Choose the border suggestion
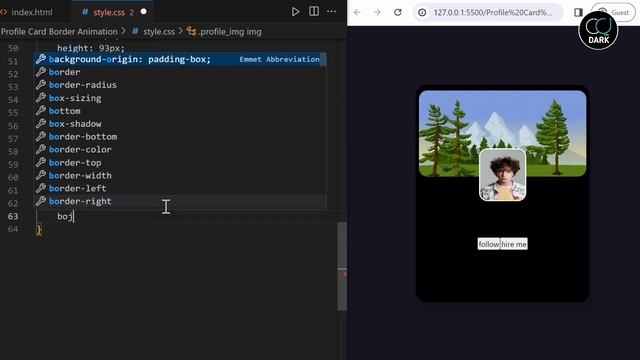640x360 pixels. (180, 72)
